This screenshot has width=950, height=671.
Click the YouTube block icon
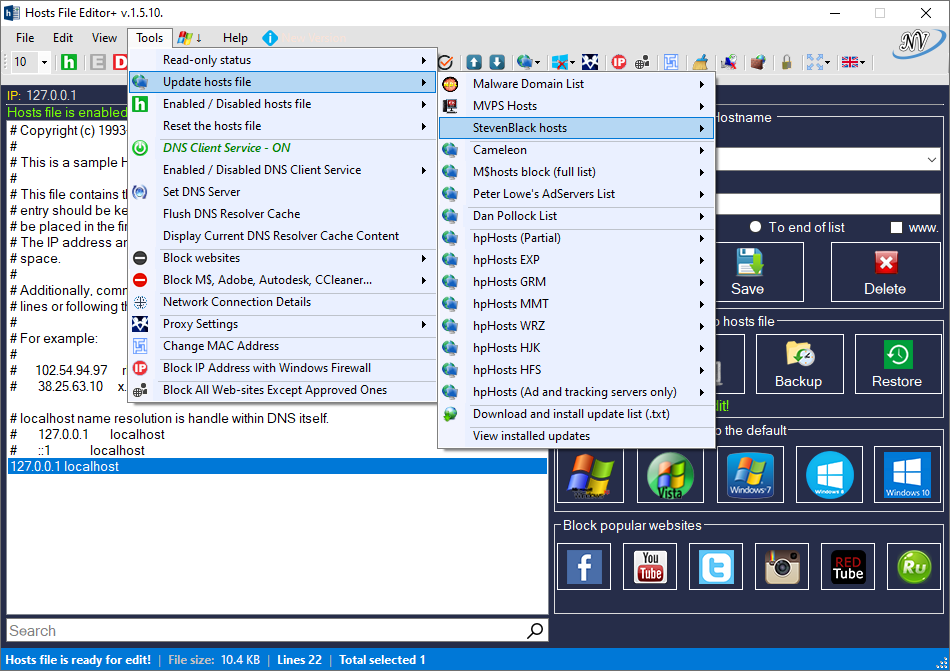pos(650,566)
